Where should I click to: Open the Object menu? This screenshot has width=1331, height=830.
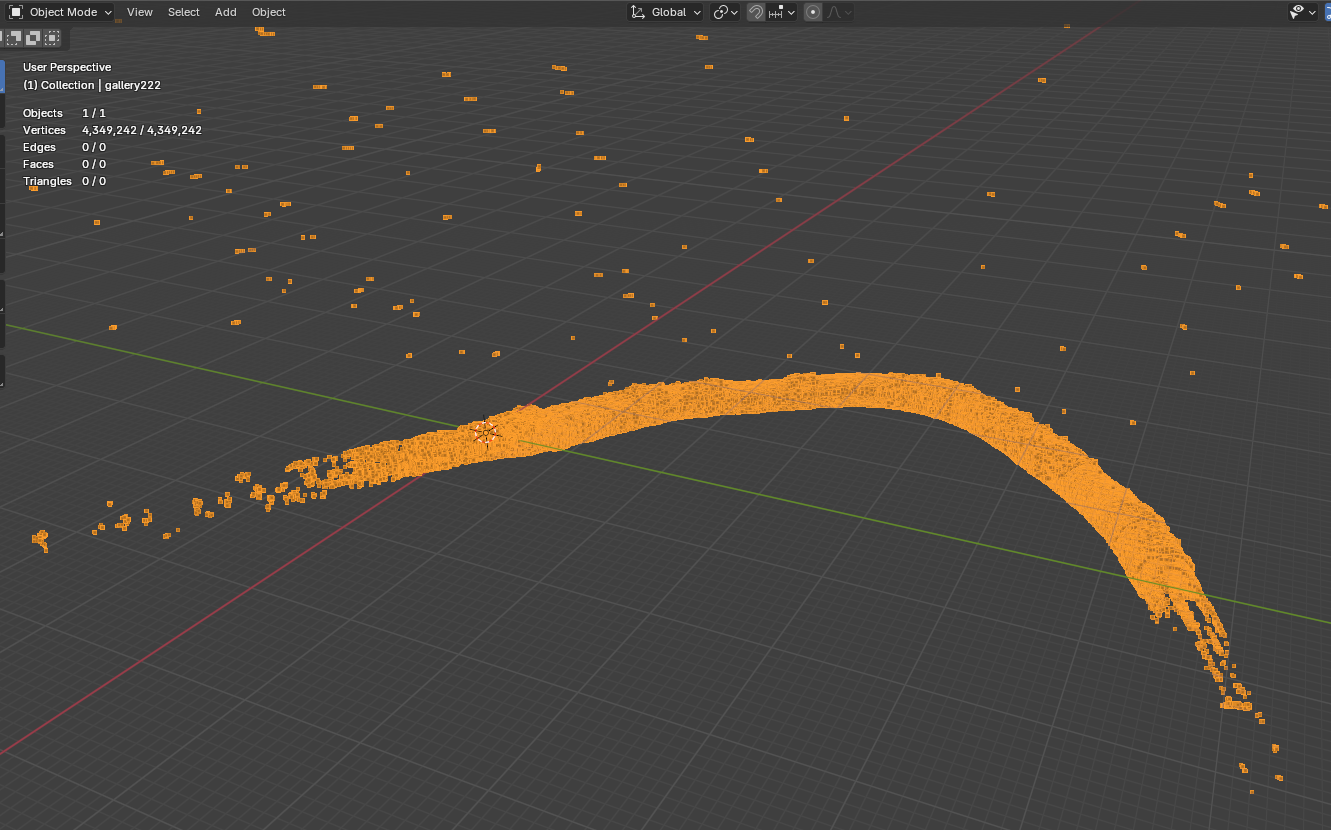coord(269,12)
